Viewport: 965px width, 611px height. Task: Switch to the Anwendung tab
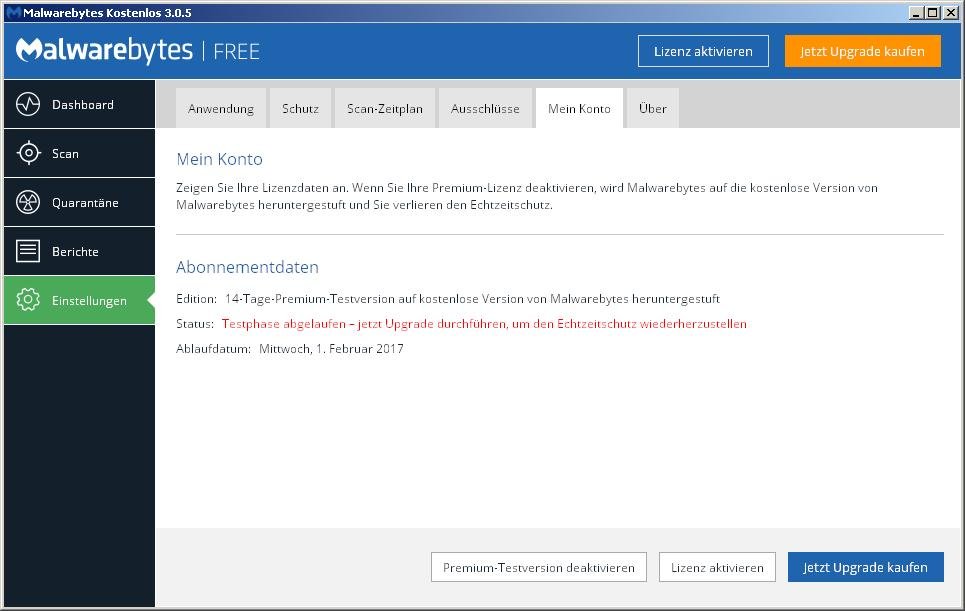tap(221, 108)
